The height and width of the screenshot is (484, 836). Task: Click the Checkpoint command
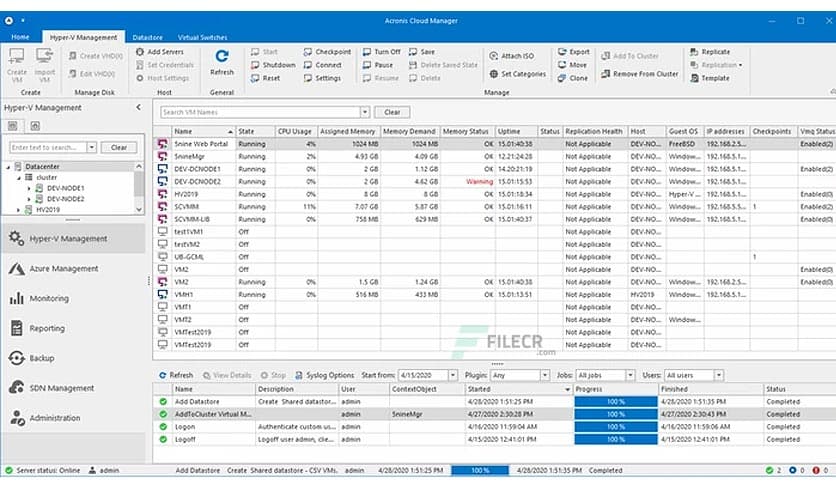coord(327,52)
